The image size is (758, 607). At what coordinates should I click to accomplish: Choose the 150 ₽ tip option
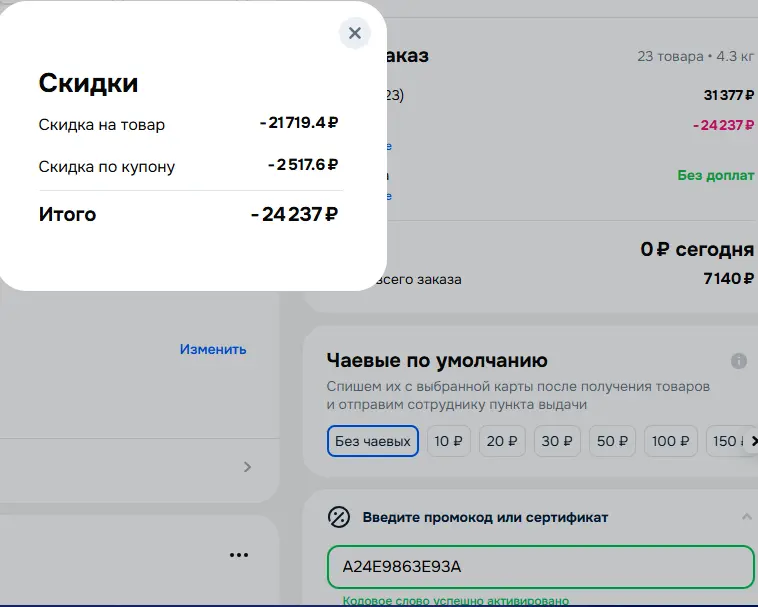click(x=727, y=441)
